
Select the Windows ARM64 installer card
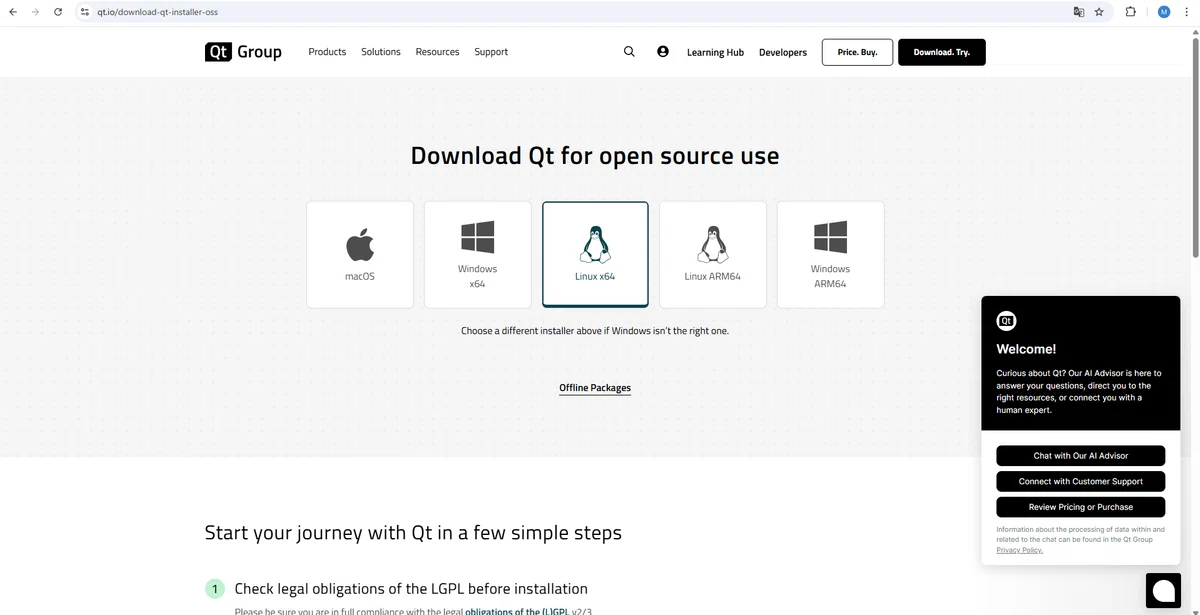[x=830, y=255]
